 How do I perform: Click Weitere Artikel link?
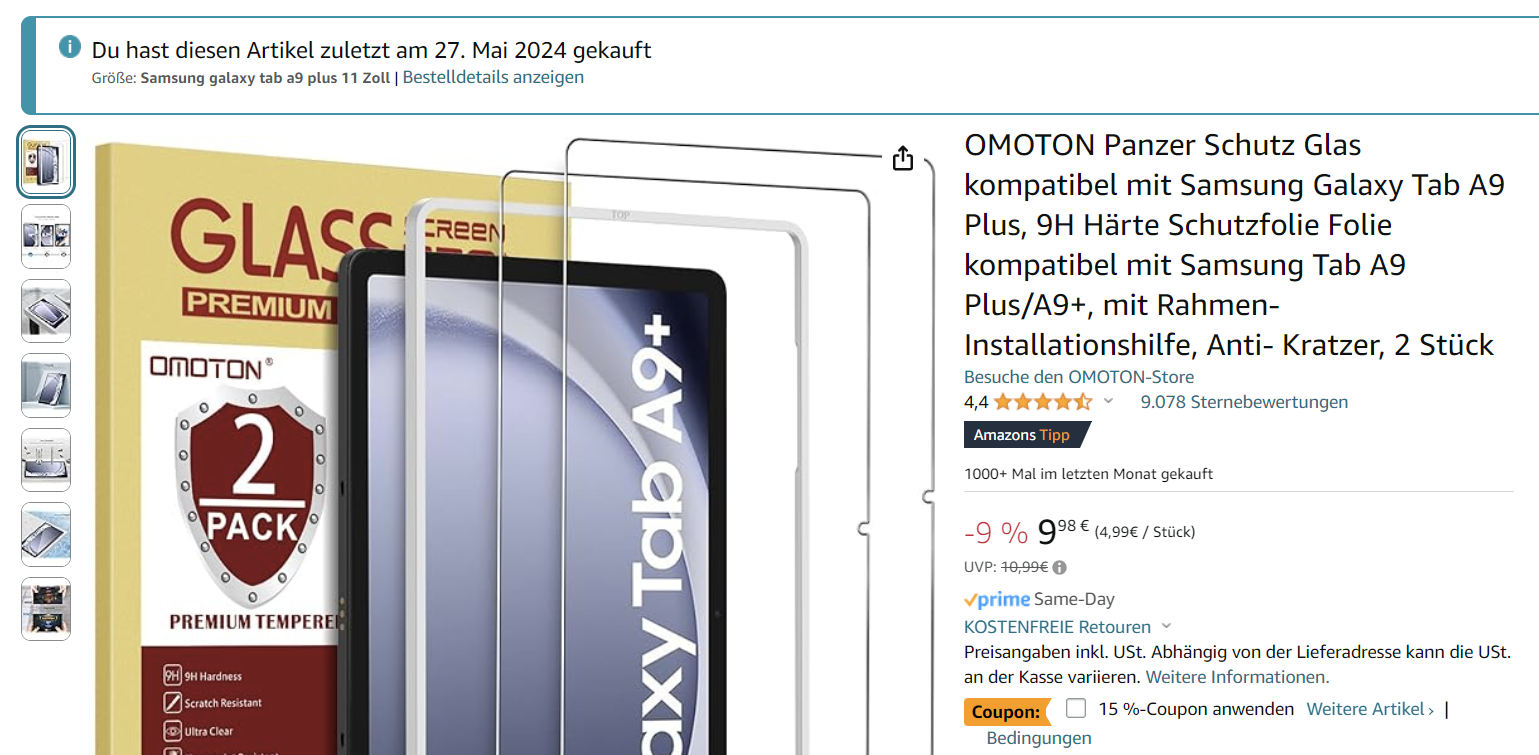pos(1370,709)
